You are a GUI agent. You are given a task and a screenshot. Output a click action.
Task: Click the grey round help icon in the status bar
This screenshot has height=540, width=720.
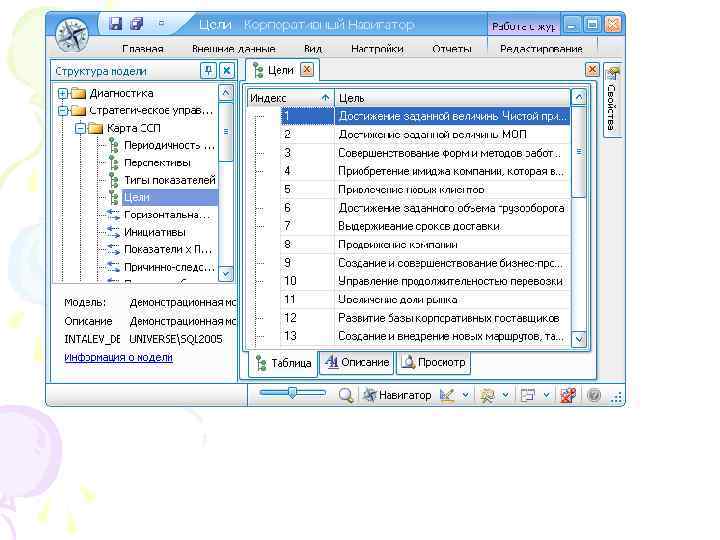(594, 395)
